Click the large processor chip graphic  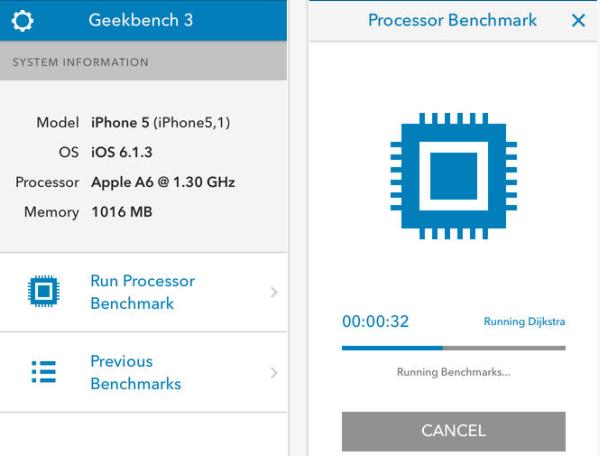pos(453,176)
